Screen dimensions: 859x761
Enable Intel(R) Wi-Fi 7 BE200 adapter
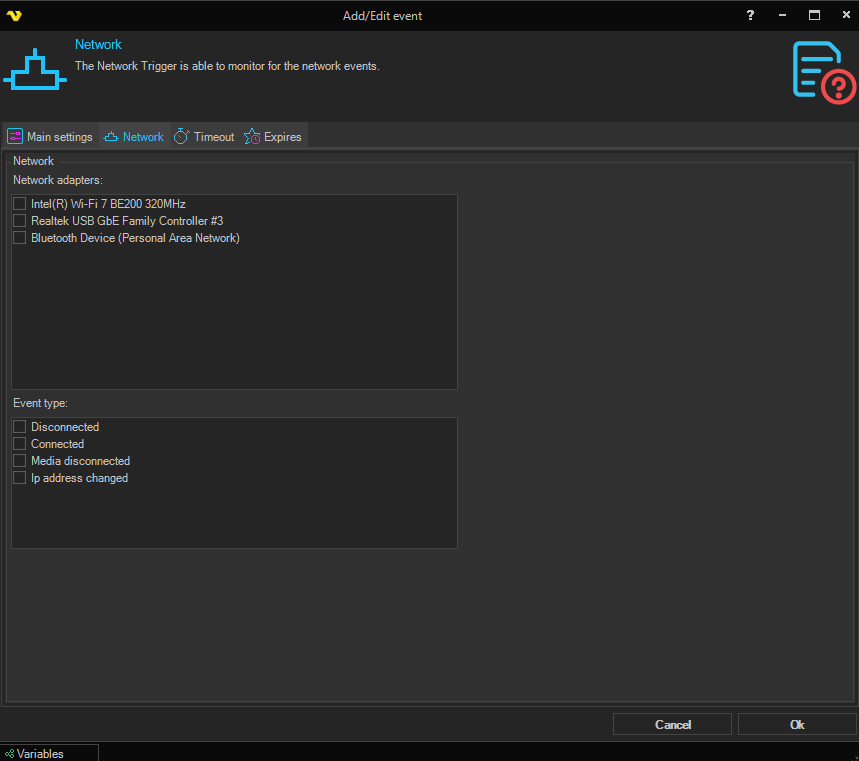(19, 204)
